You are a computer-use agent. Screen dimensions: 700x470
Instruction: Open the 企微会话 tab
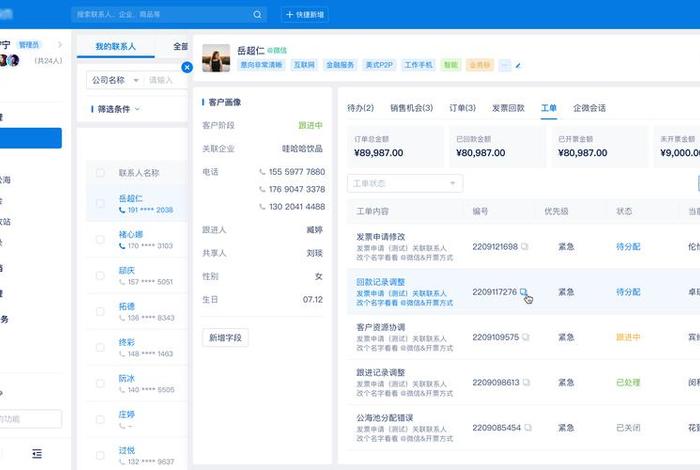(x=590, y=108)
